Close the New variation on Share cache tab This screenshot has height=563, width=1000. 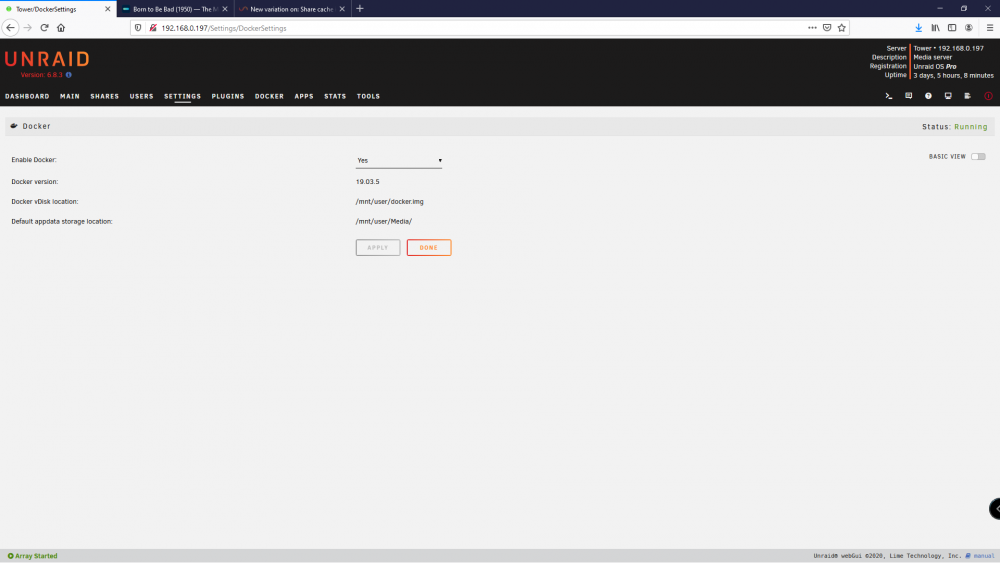click(342, 9)
